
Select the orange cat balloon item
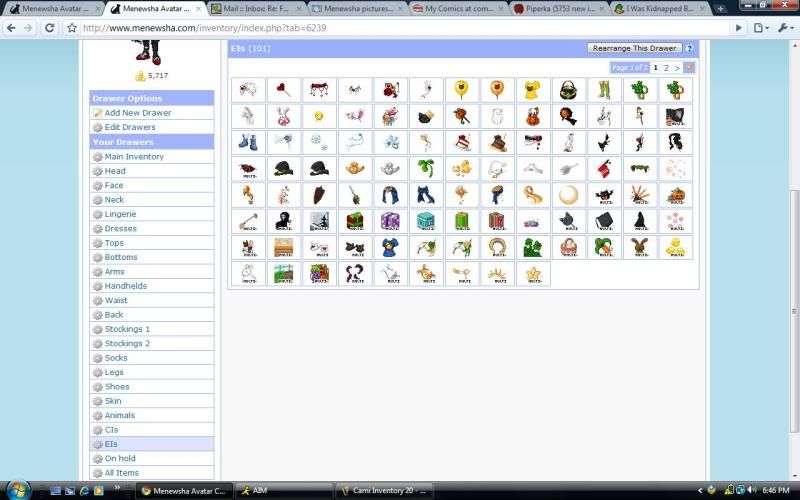pos(497,90)
